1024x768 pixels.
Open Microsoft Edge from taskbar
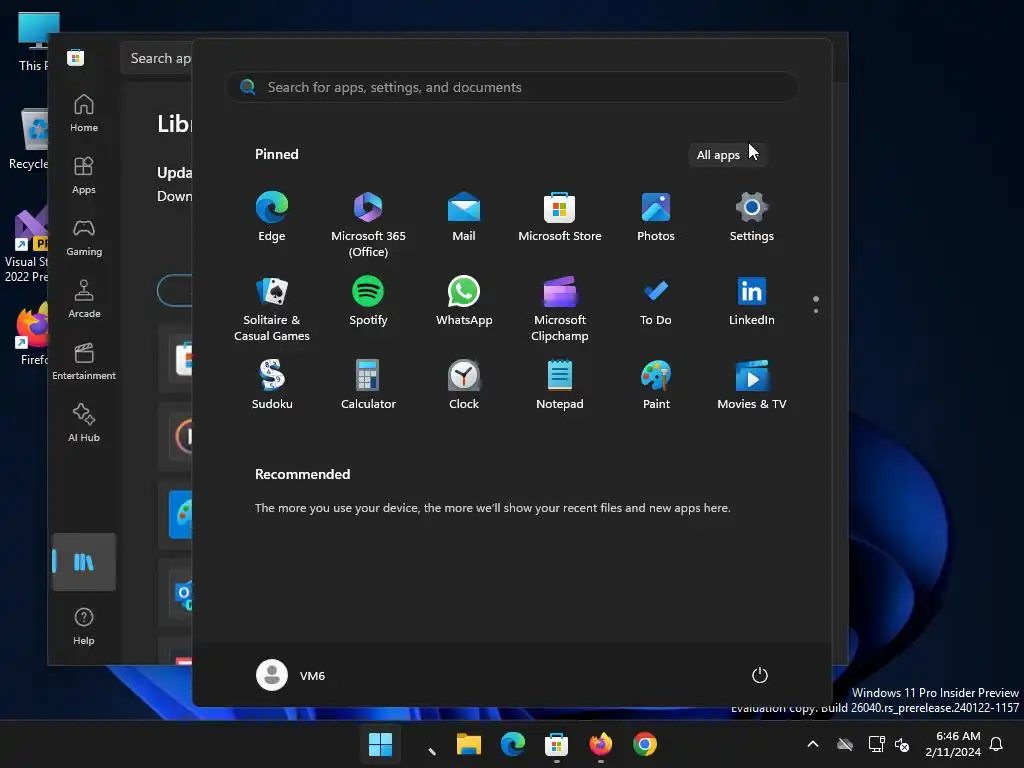click(513, 744)
